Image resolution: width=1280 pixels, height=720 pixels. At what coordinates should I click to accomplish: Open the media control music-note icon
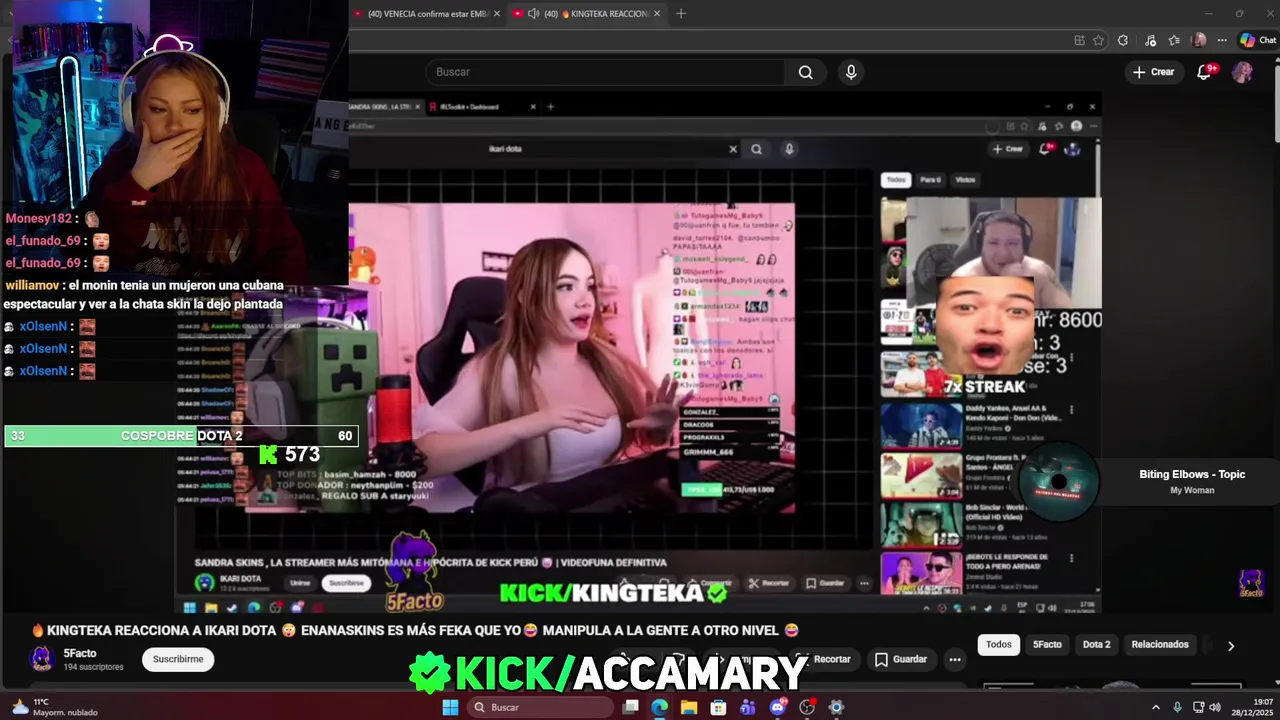pyautogui.click(x=1149, y=40)
